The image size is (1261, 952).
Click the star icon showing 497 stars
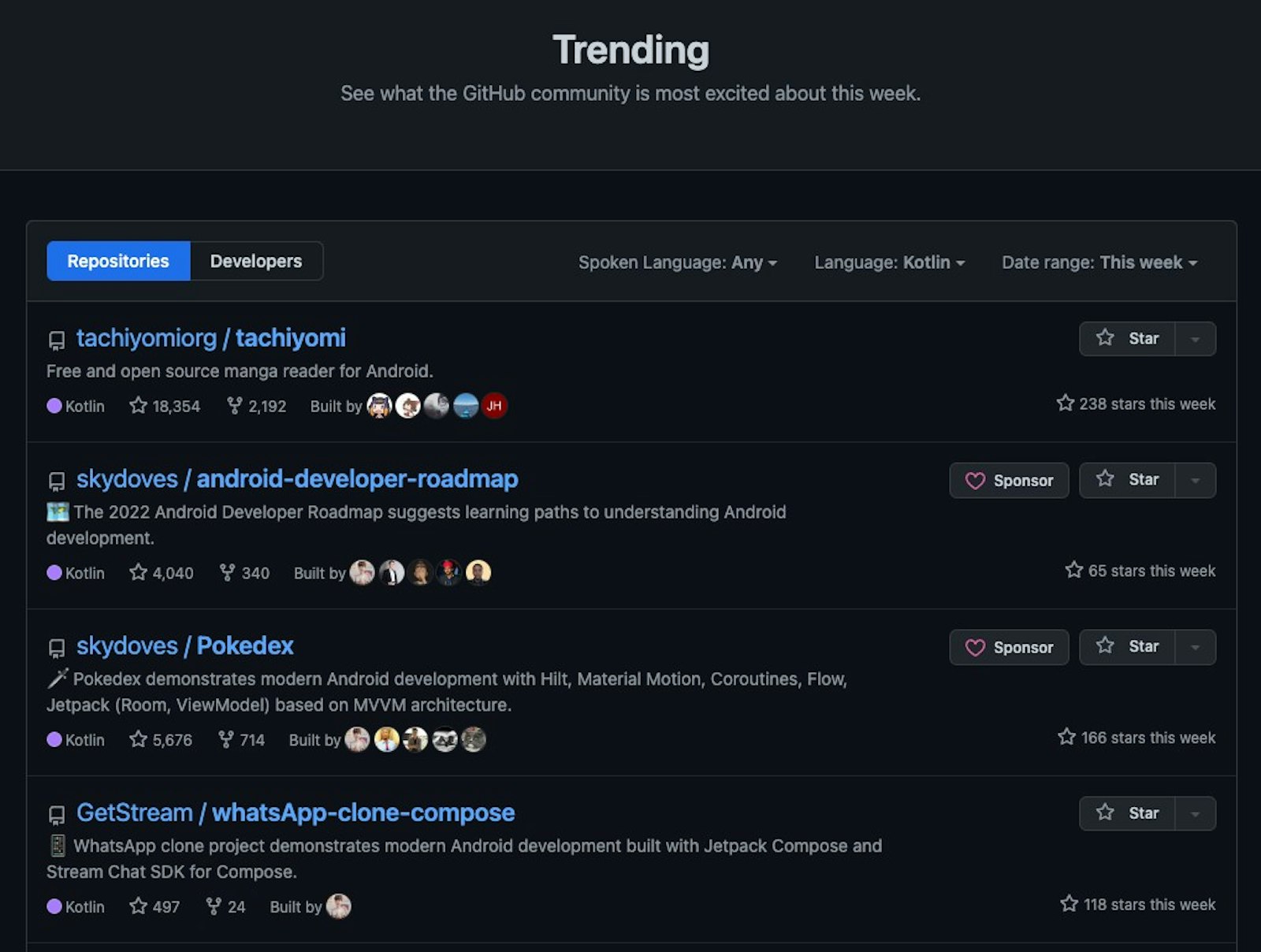(x=138, y=906)
